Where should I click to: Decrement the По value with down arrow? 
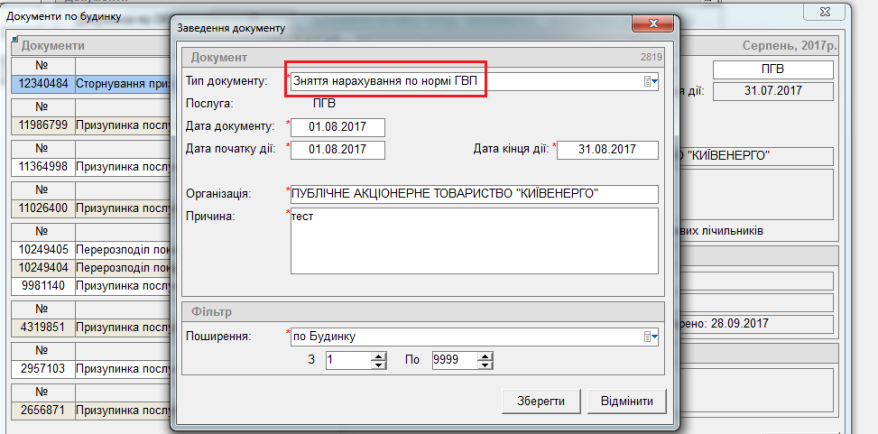(x=487, y=364)
